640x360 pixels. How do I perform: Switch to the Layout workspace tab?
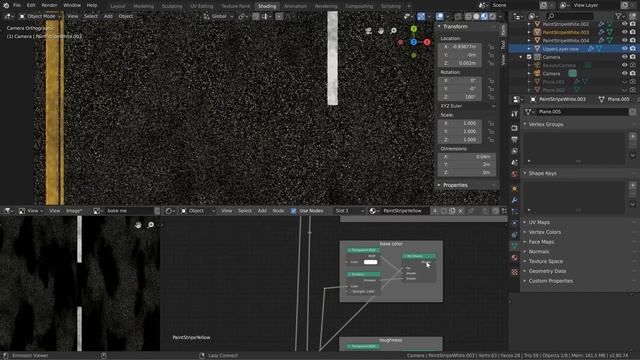click(118, 6)
